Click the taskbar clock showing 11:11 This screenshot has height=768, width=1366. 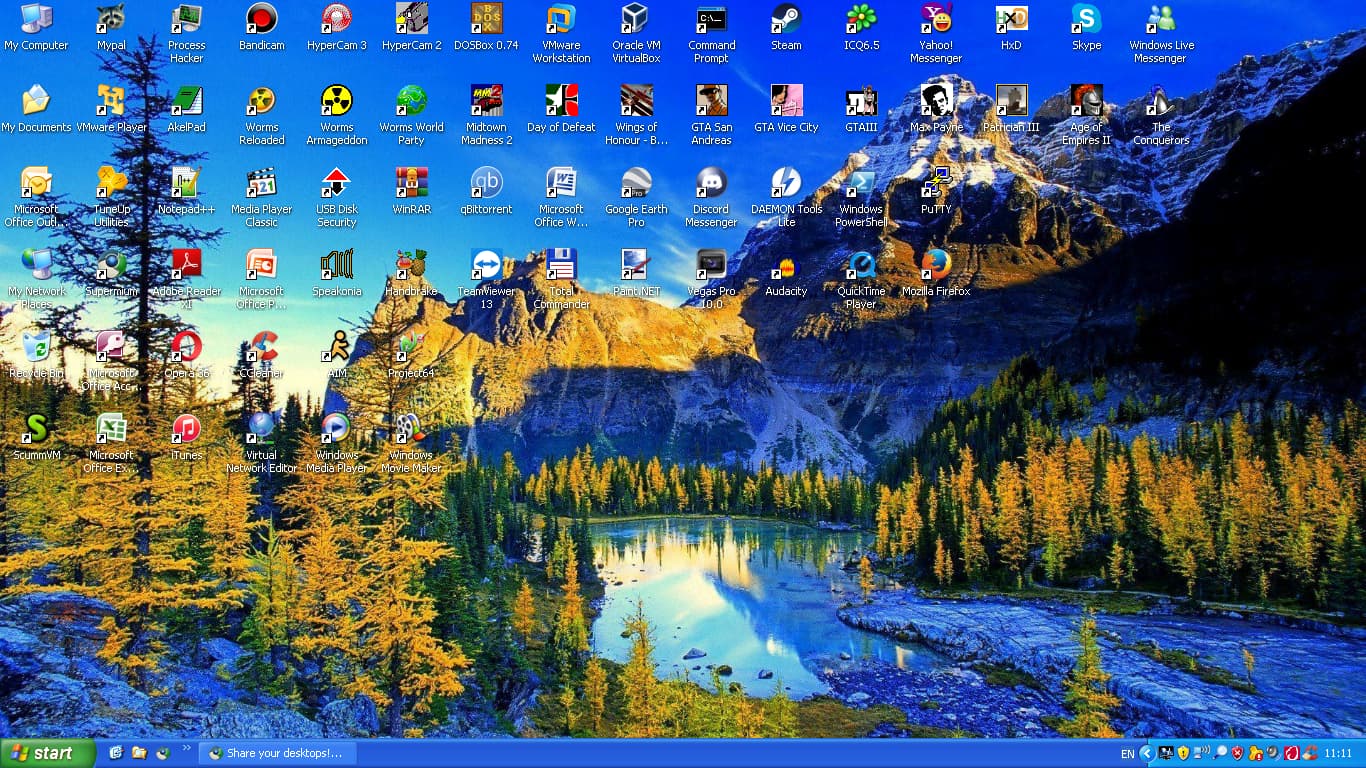pos(1338,754)
